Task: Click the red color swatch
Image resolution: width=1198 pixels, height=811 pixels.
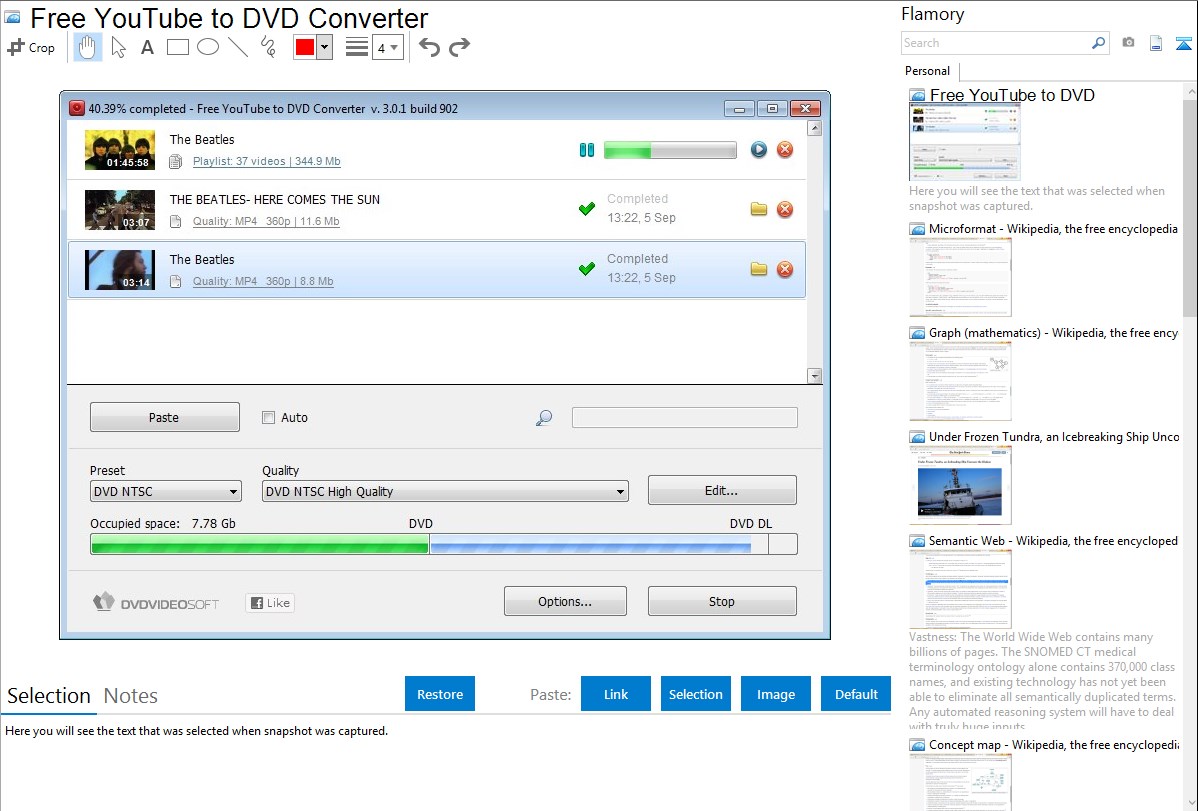Action: pyautogui.click(x=305, y=47)
